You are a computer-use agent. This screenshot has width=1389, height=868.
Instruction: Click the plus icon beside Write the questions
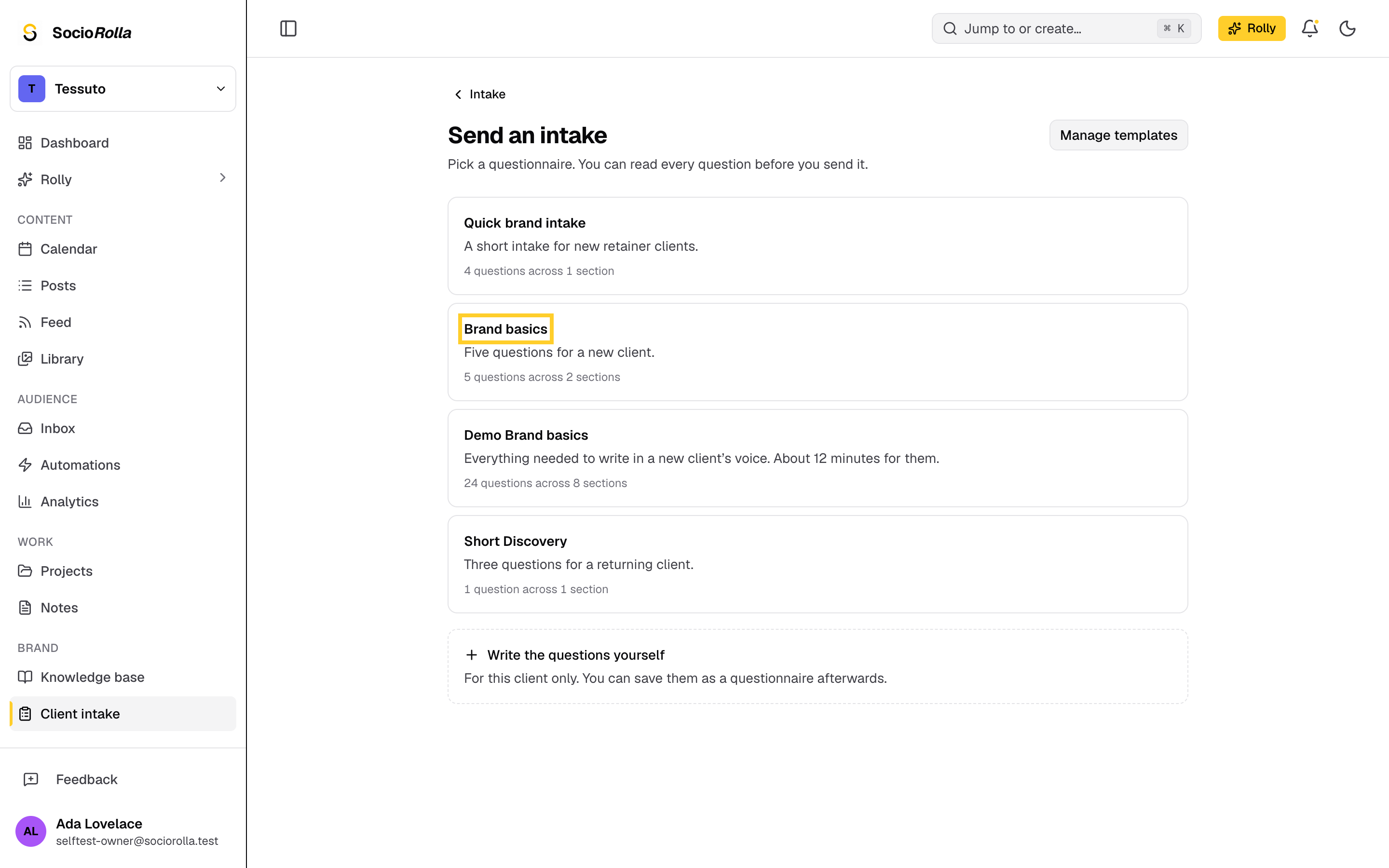click(471, 655)
